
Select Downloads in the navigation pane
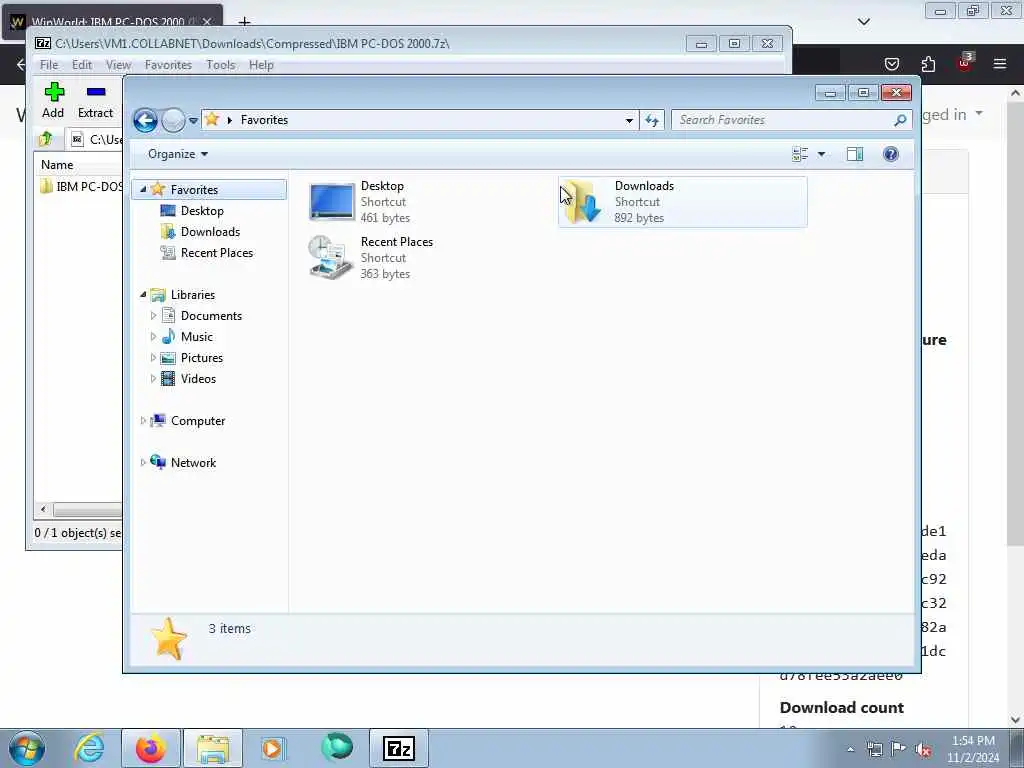(x=210, y=232)
